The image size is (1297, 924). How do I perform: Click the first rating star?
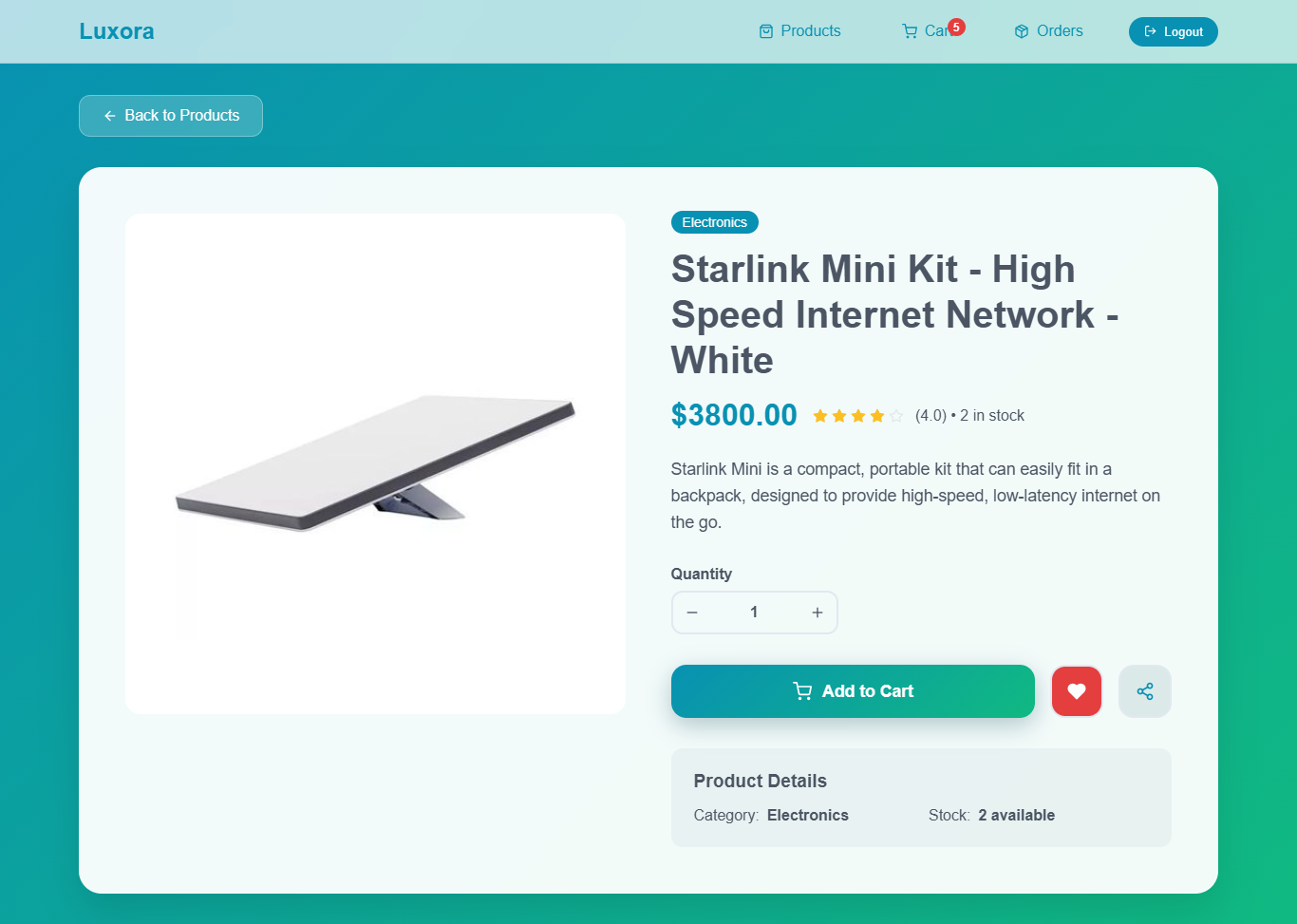(820, 416)
